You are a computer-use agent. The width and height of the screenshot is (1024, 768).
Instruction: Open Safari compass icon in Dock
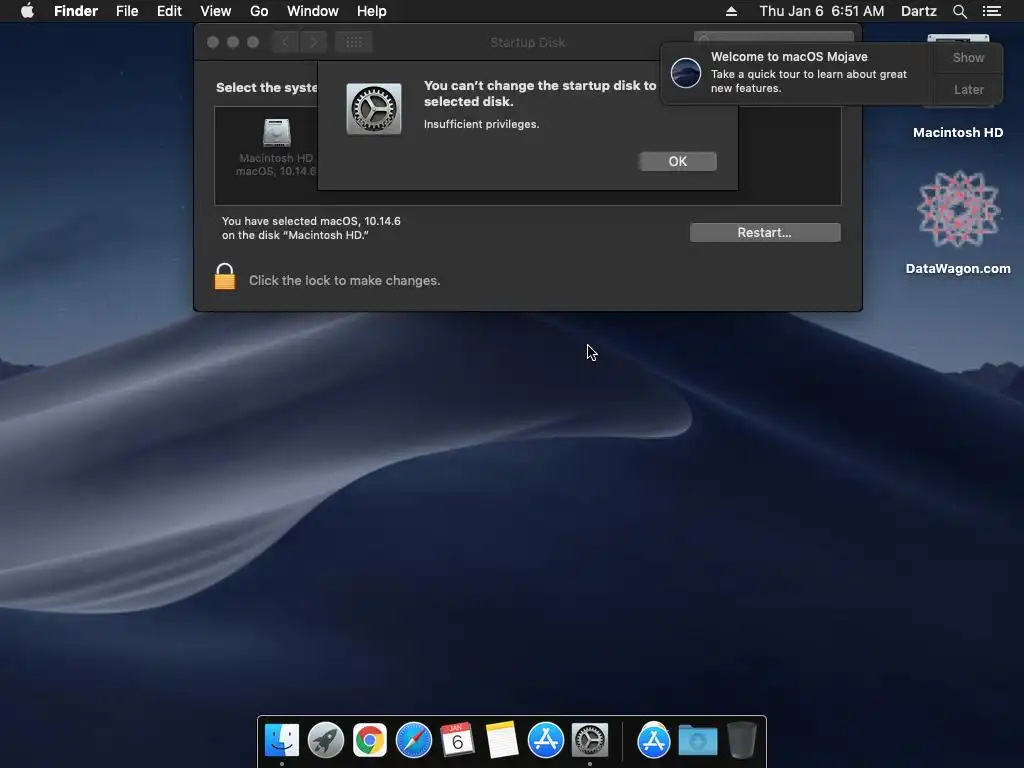pos(414,741)
